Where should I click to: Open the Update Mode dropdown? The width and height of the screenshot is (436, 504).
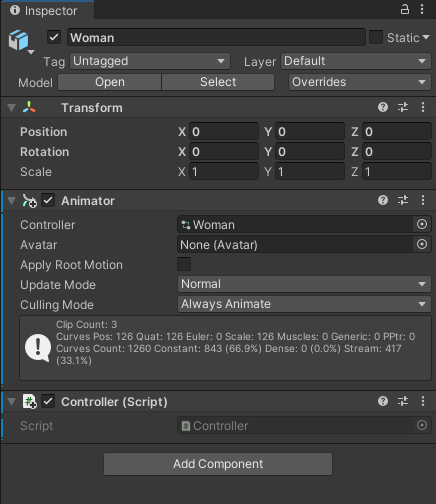pyautogui.click(x=304, y=284)
